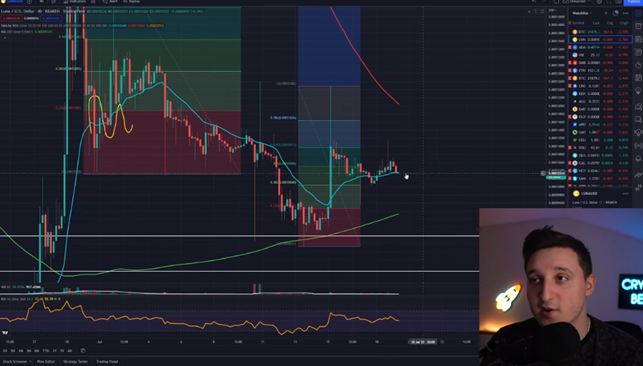Image resolution: width=643 pixels, height=366 pixels.
Task: Open the LUNAUSD symbol search at top left
Action: tap(12, 2)
